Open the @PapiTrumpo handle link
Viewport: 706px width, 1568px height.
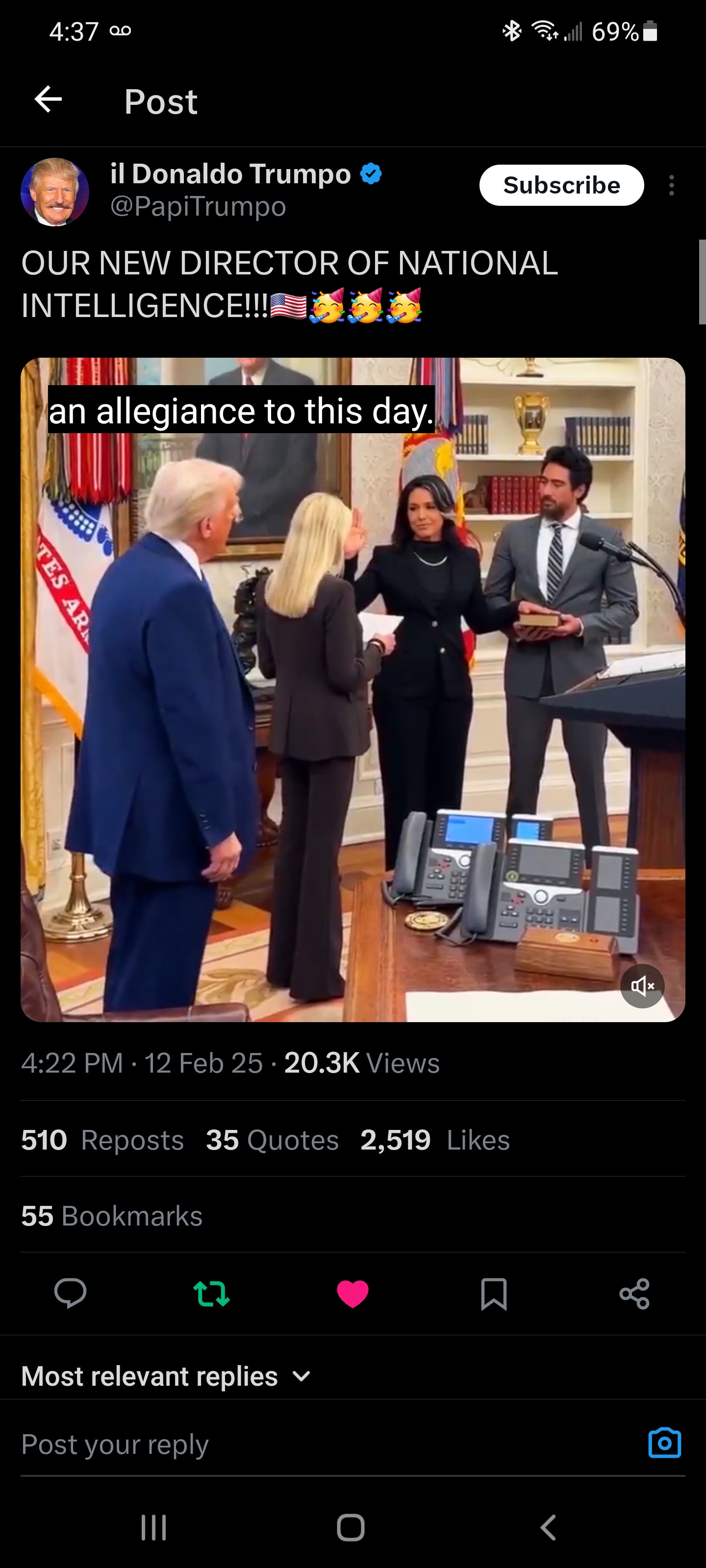point(198,206)
